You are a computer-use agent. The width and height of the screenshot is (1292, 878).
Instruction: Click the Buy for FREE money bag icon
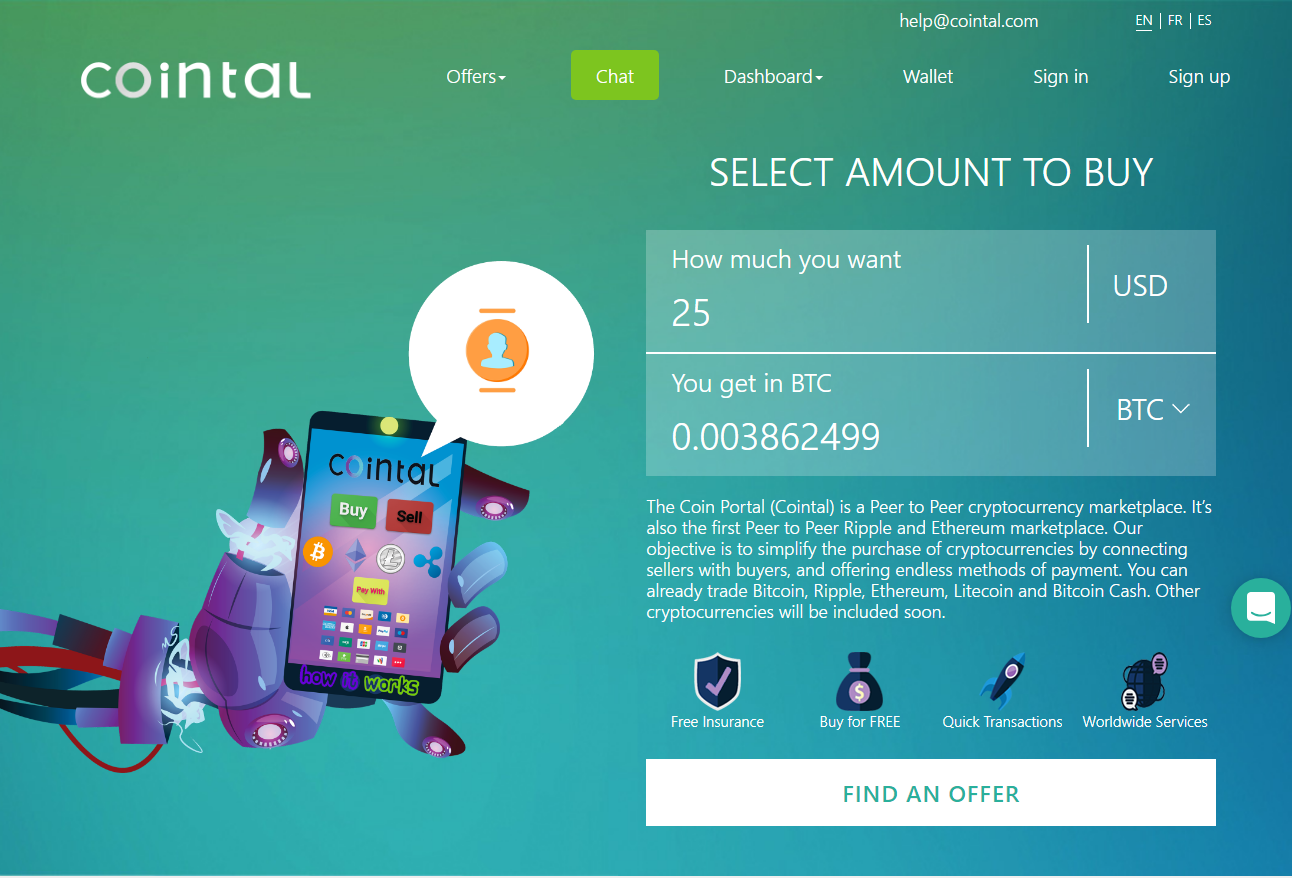click(860, 680)
